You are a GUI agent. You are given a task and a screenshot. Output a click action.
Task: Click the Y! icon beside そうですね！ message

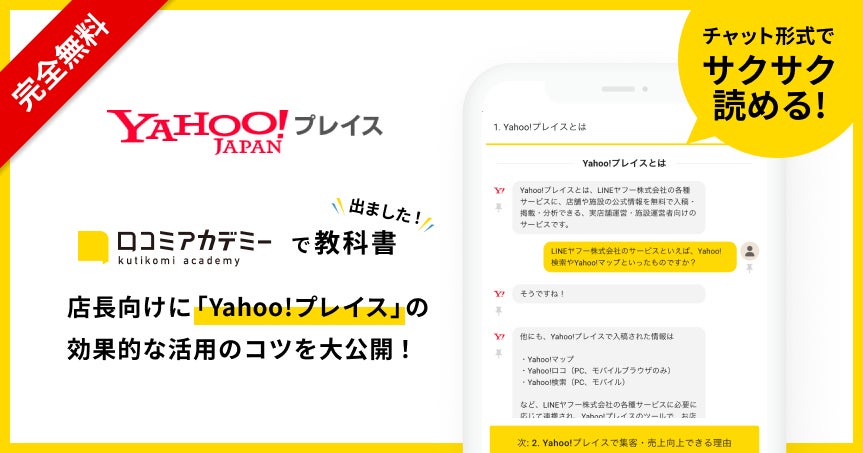coord(499,294)
